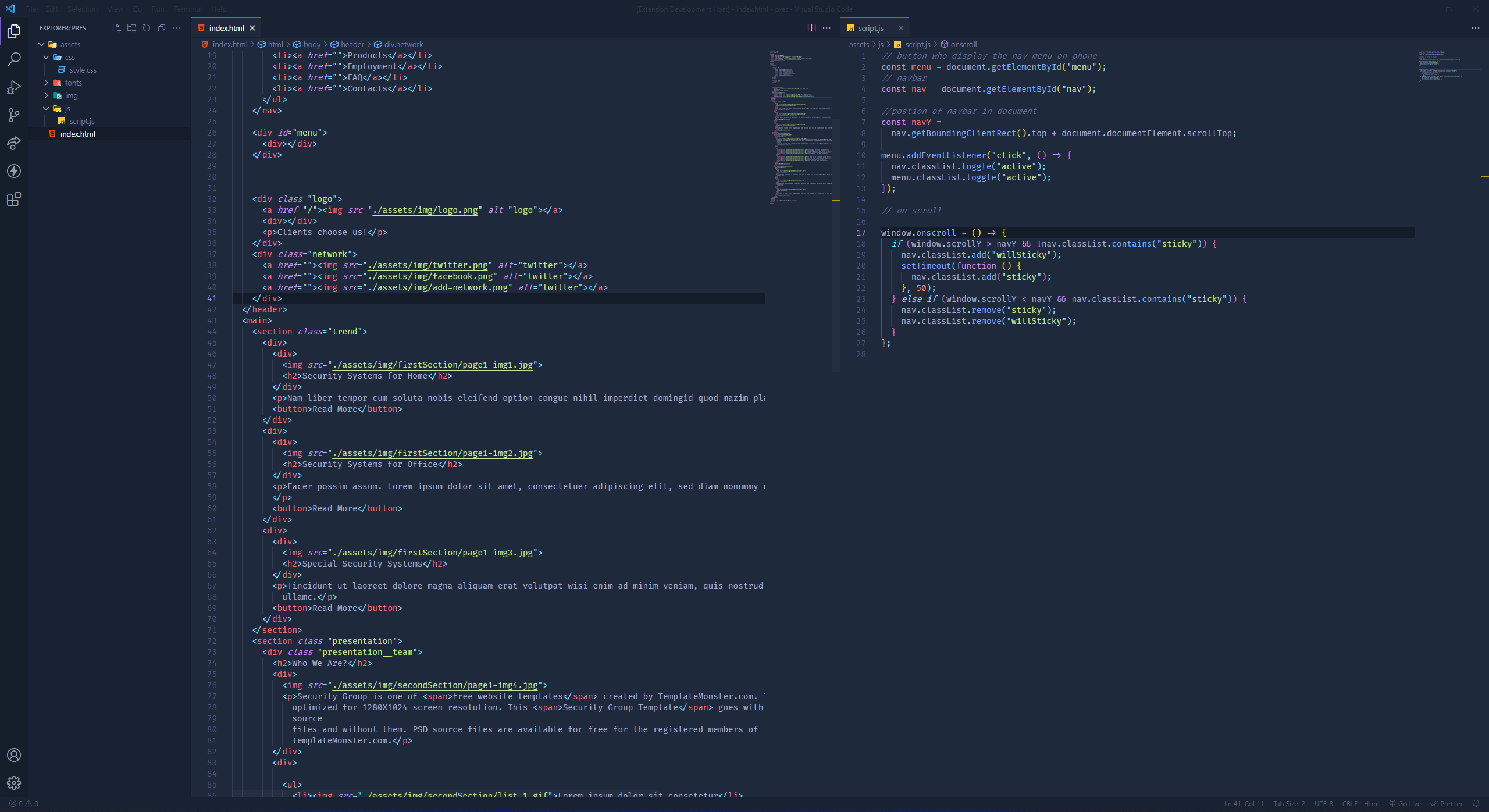Open the Terminal menu
The image size is (1489, 812).
(x=188, y=9)
